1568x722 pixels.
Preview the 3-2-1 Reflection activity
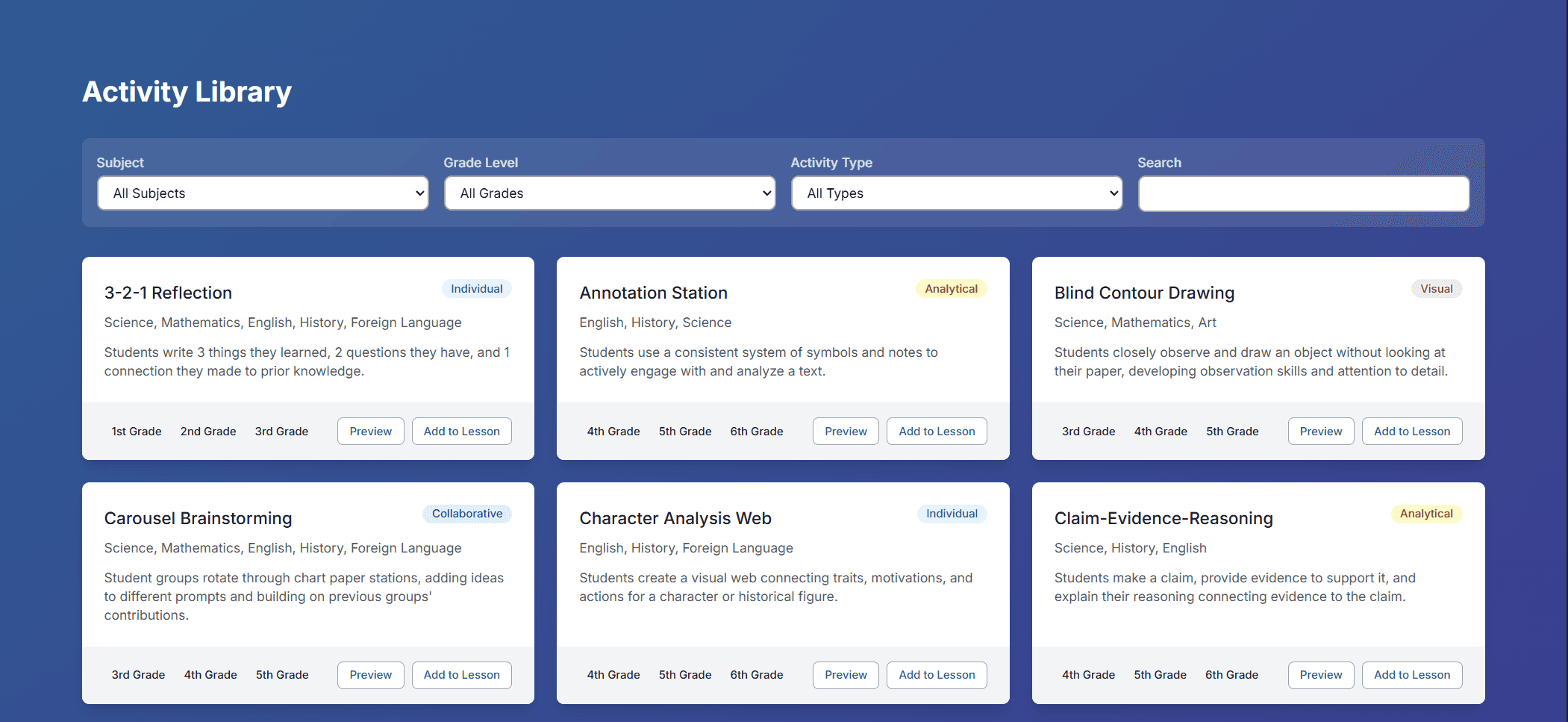pyautogui.click(x=370, y=432)
